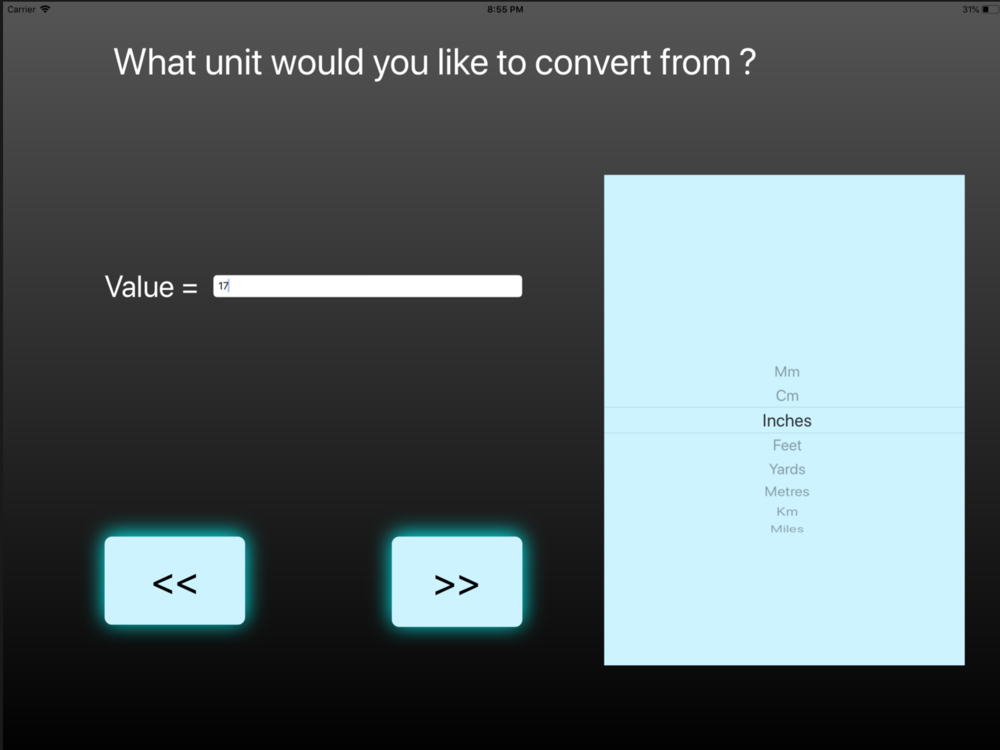Tap the << back button

pos(175,580)
